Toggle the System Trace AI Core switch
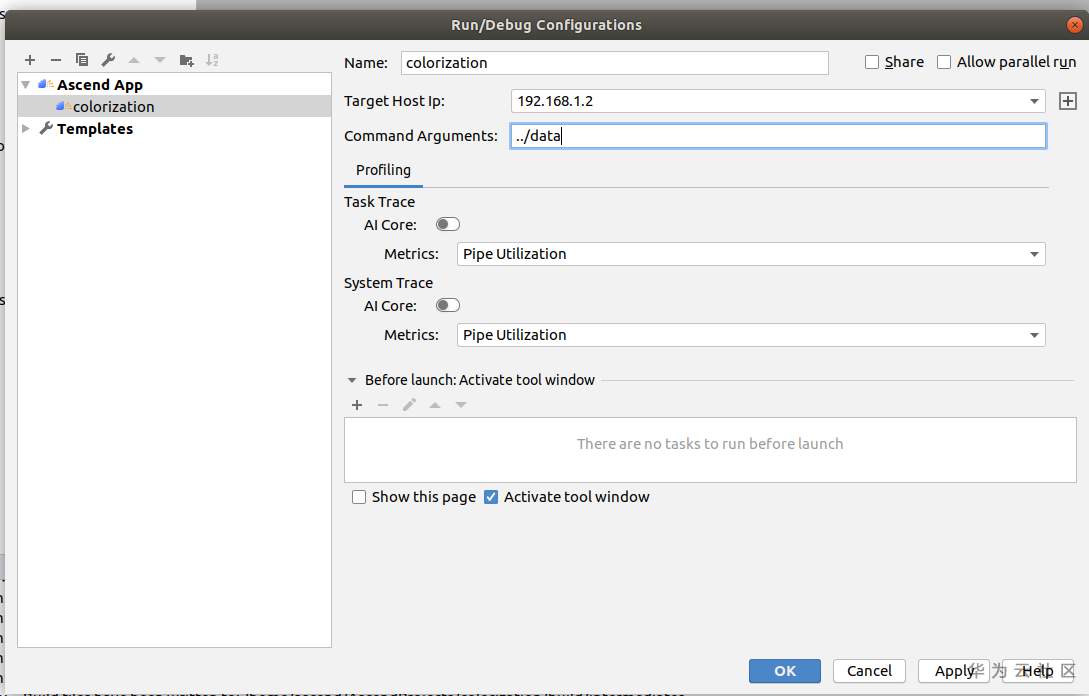This screenshot has height=696, width=1089. pos(447,306)
